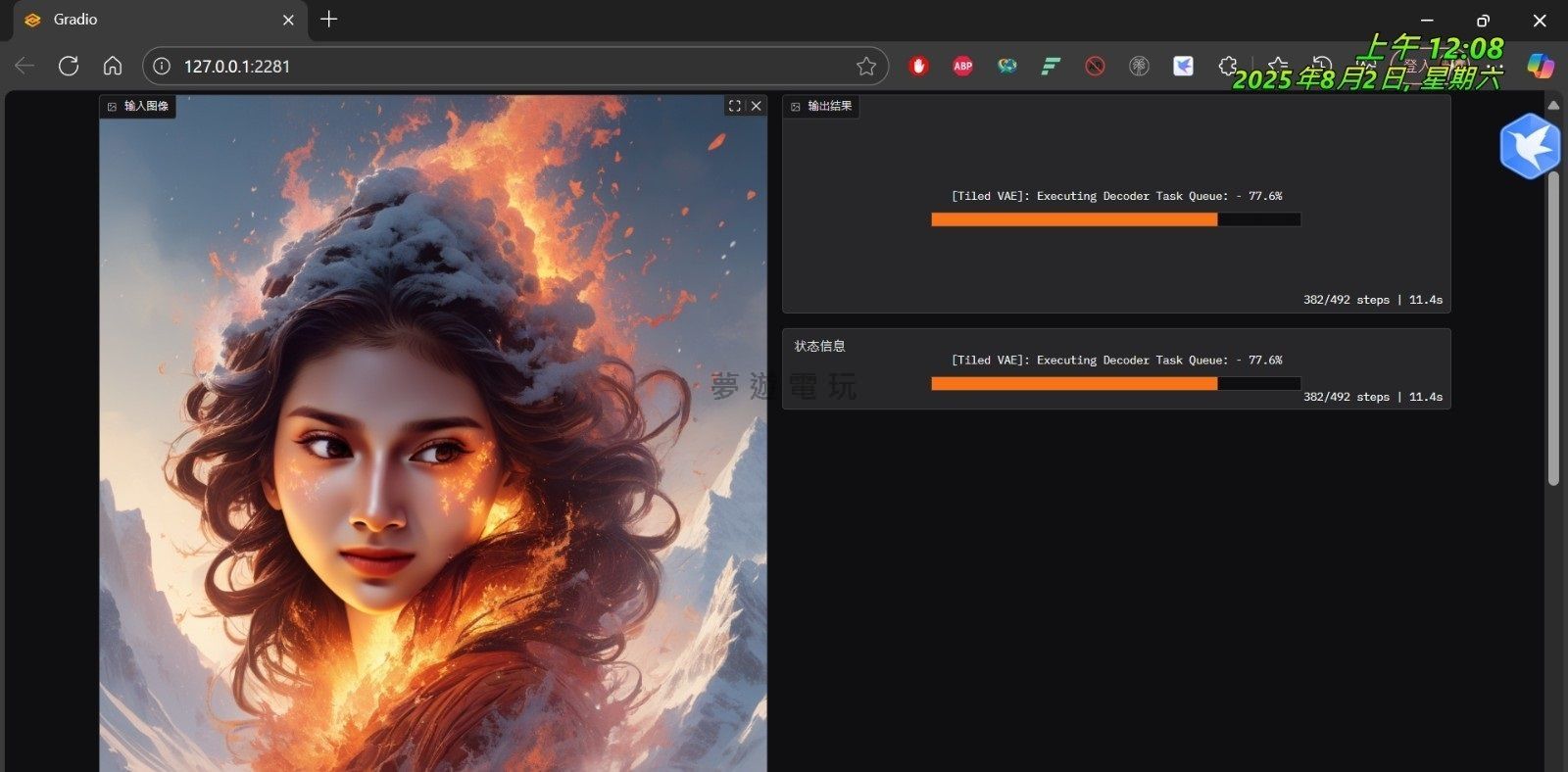Open the browser extensions puzzle menu

point(1227,66)
